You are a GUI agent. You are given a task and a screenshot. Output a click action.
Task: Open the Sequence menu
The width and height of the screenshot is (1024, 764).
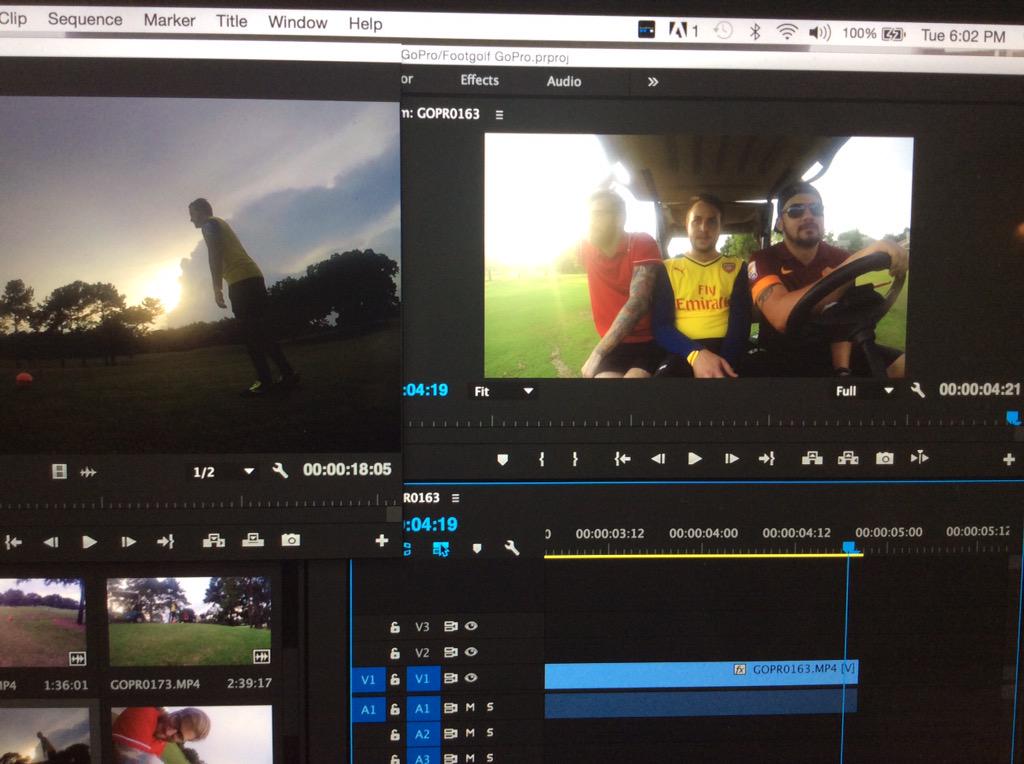tap(85, 20)
